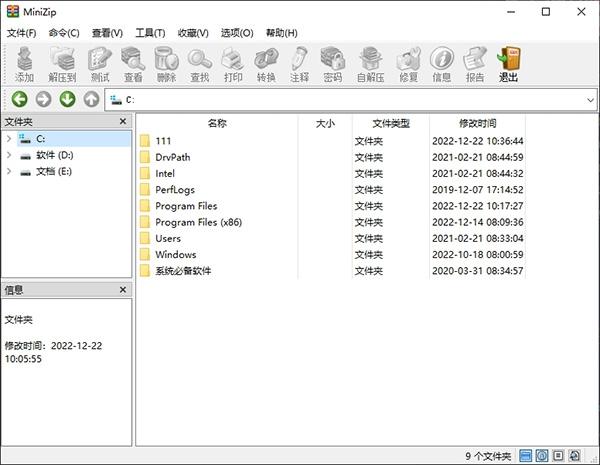600x465 pixels.
Task: Expand the C: drive tree node
Action: pos(9,139)
